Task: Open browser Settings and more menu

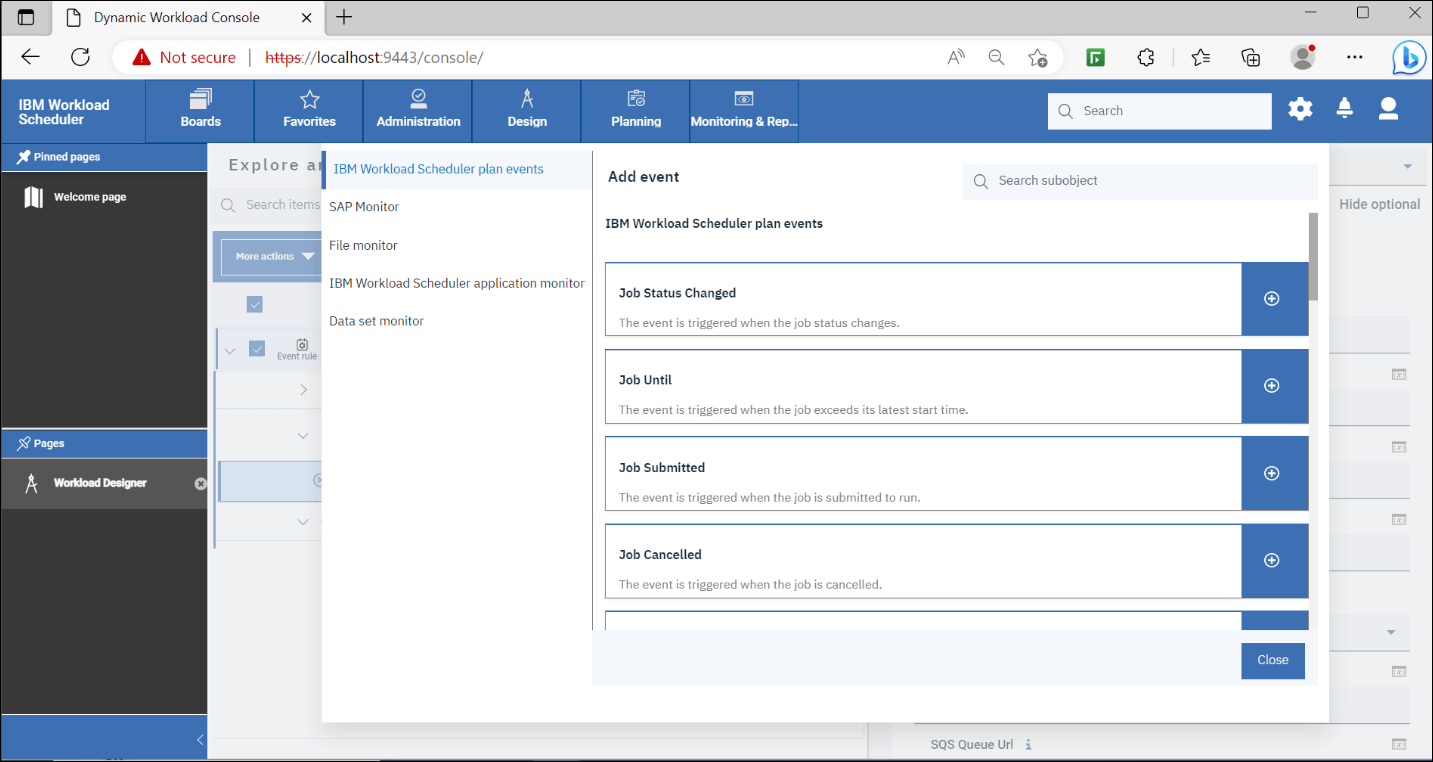Action: [1355, 57]
